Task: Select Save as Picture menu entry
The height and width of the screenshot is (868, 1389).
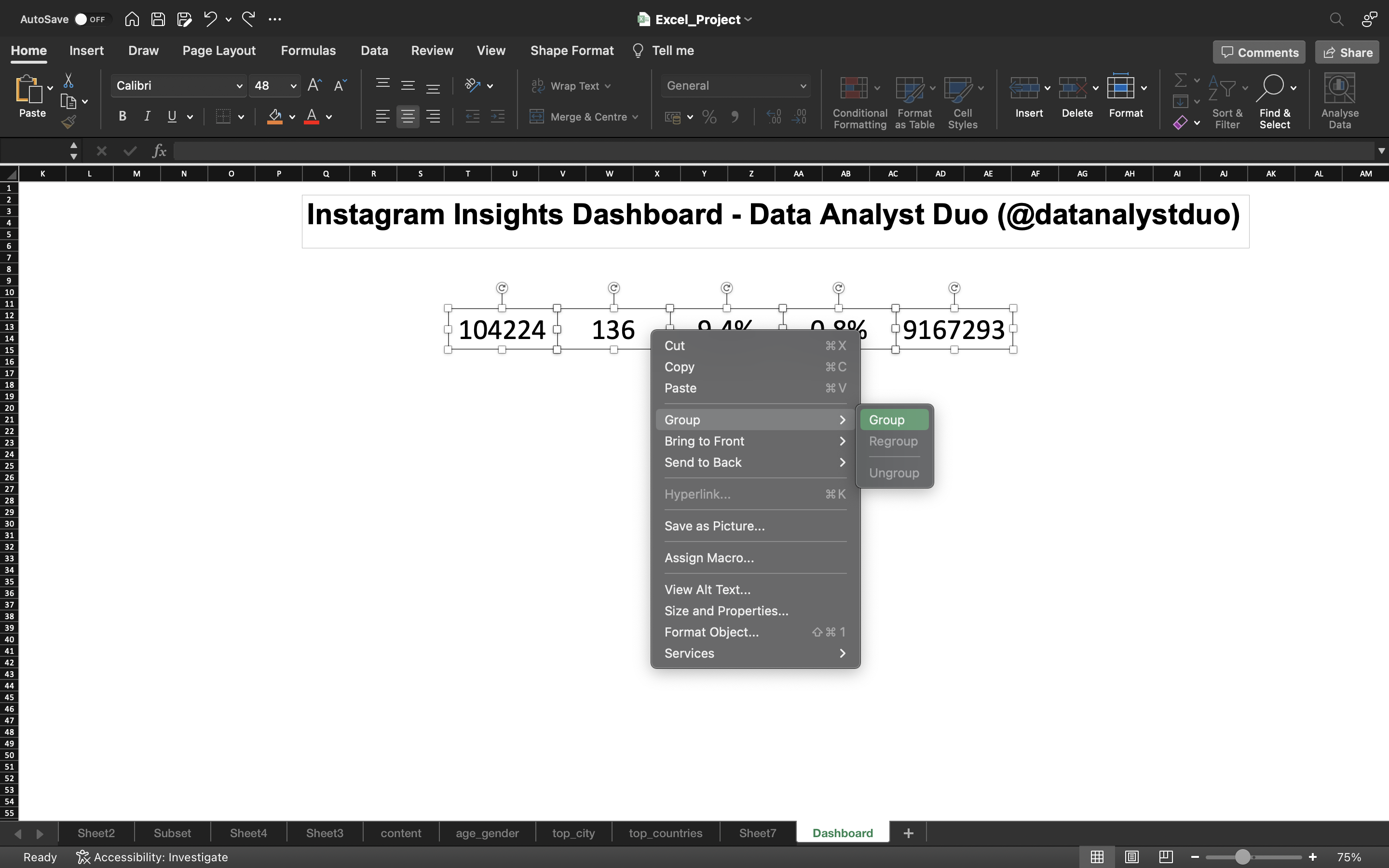Action: tap(755, 526)
